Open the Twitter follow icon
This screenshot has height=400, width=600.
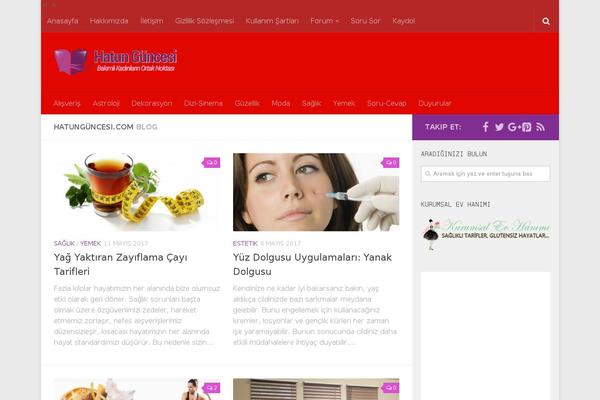pyautogui.click(x=499, y=127)
